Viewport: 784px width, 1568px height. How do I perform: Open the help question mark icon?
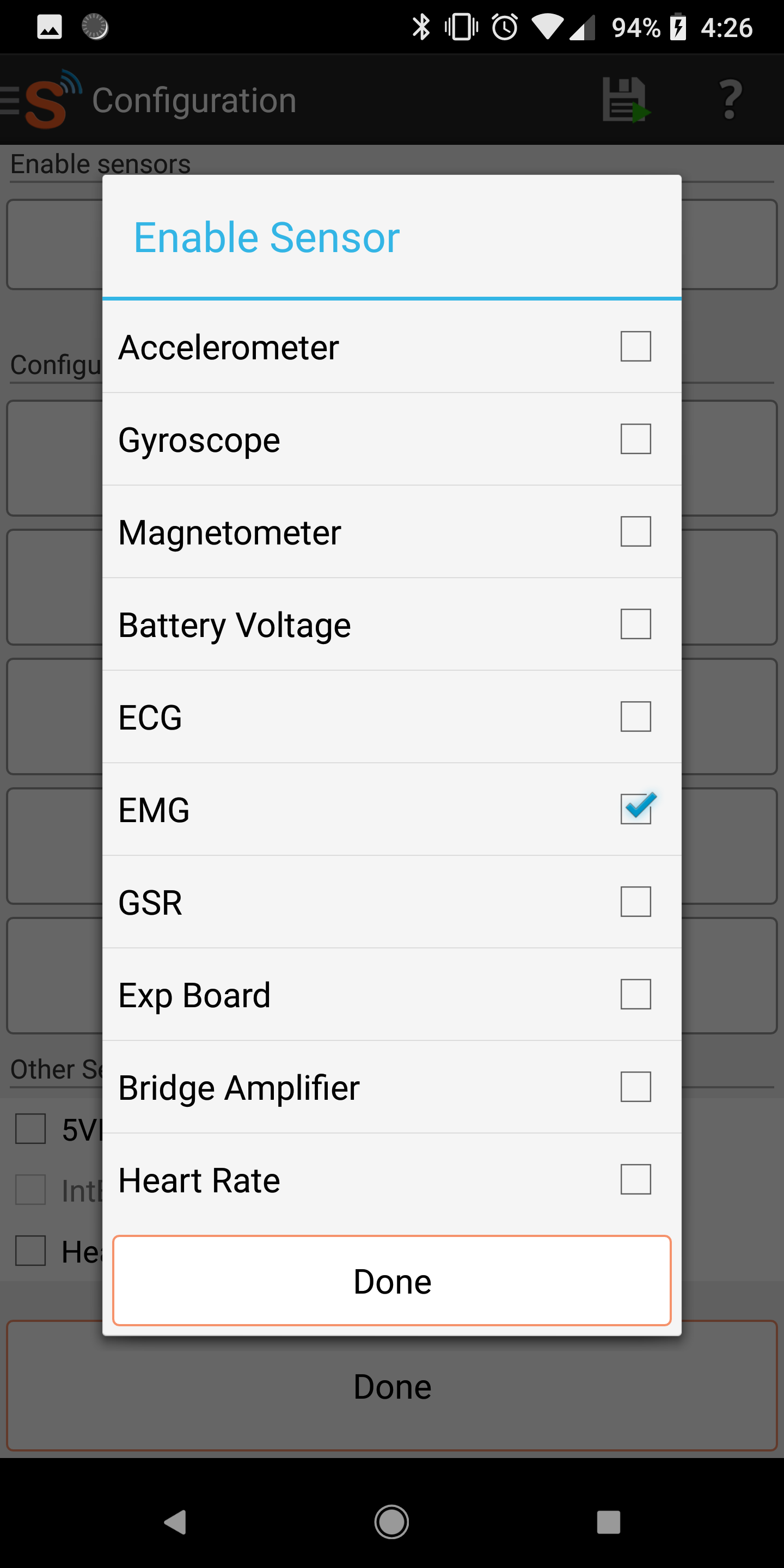pyautogui.click(x=730, y=100)
